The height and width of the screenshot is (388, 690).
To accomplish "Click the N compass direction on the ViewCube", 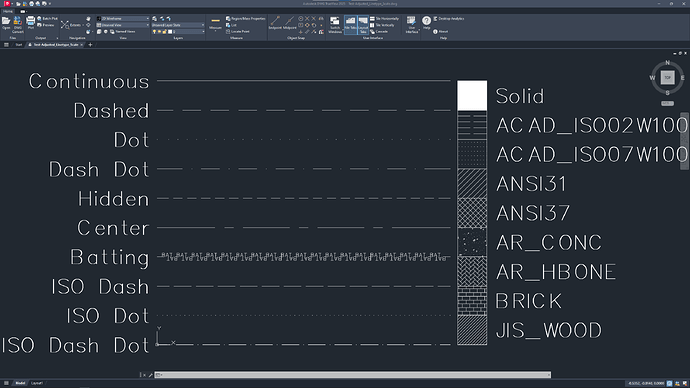I will coord(668,62).
